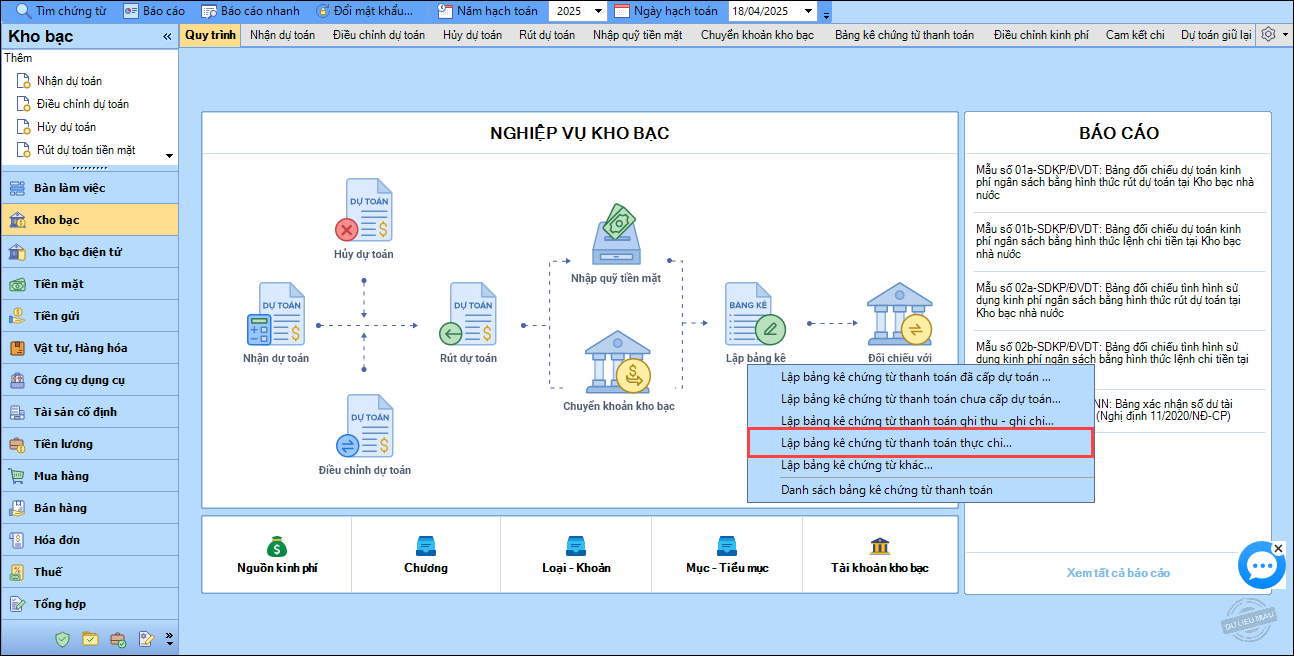The image size is (1294, 656).
Task: Click the Chuyển khoản kho bạc bank icon
Action: click(x=618, y=362)
